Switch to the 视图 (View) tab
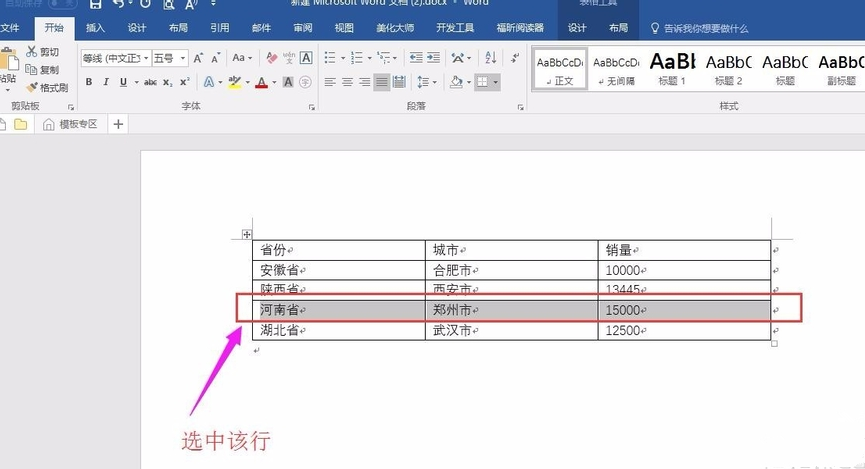 click(344, 28)
